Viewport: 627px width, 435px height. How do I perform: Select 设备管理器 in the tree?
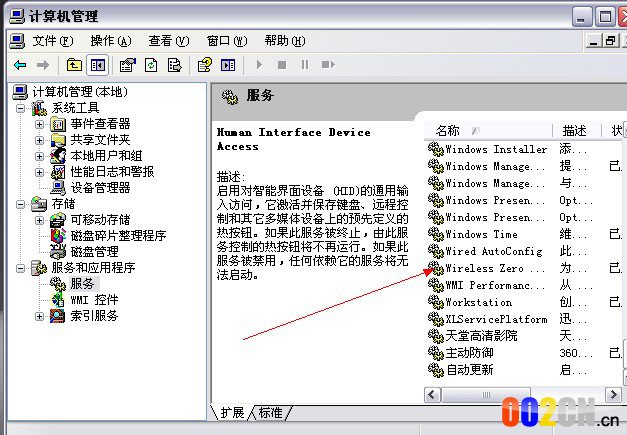click(100, 188)
